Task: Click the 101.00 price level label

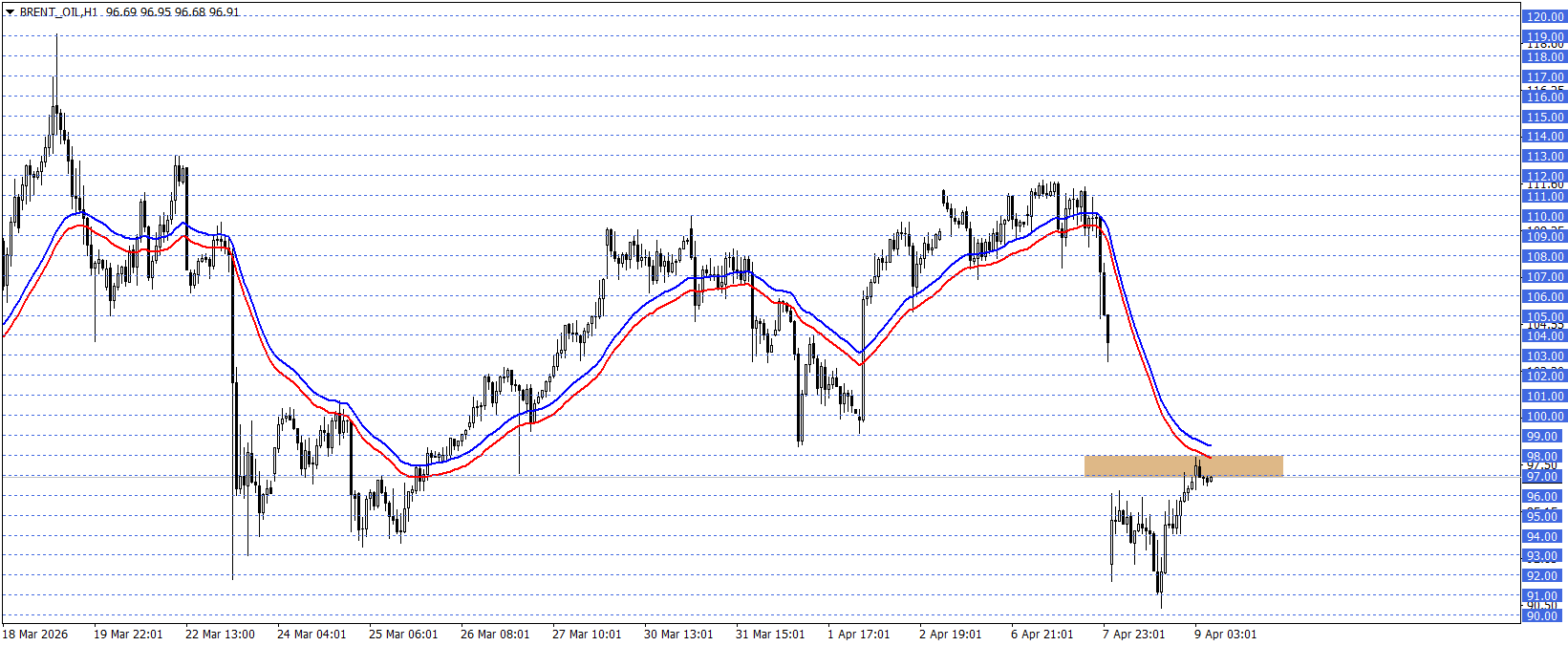Action: pos(1544,397)
